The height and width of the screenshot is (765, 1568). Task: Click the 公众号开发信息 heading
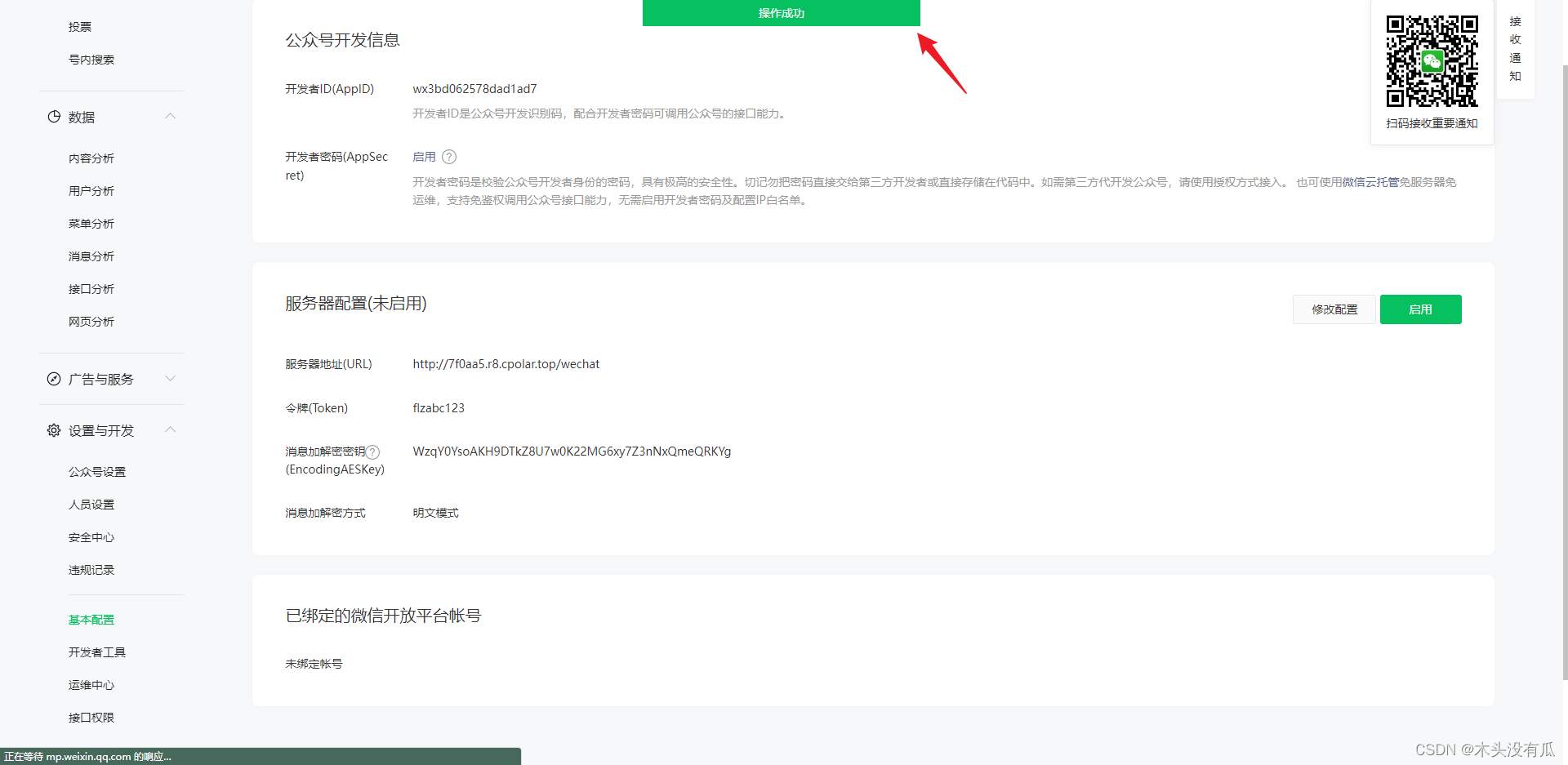(x=342, y=40)
